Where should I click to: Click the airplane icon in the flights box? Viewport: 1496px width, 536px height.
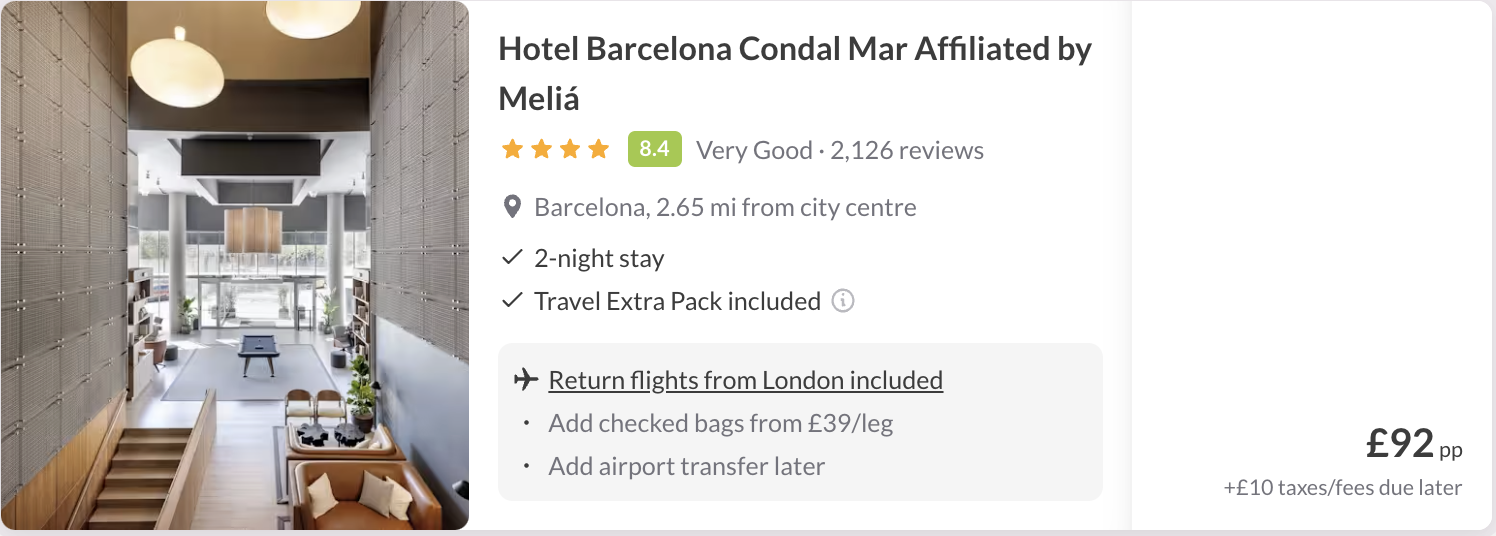point(526,380)
